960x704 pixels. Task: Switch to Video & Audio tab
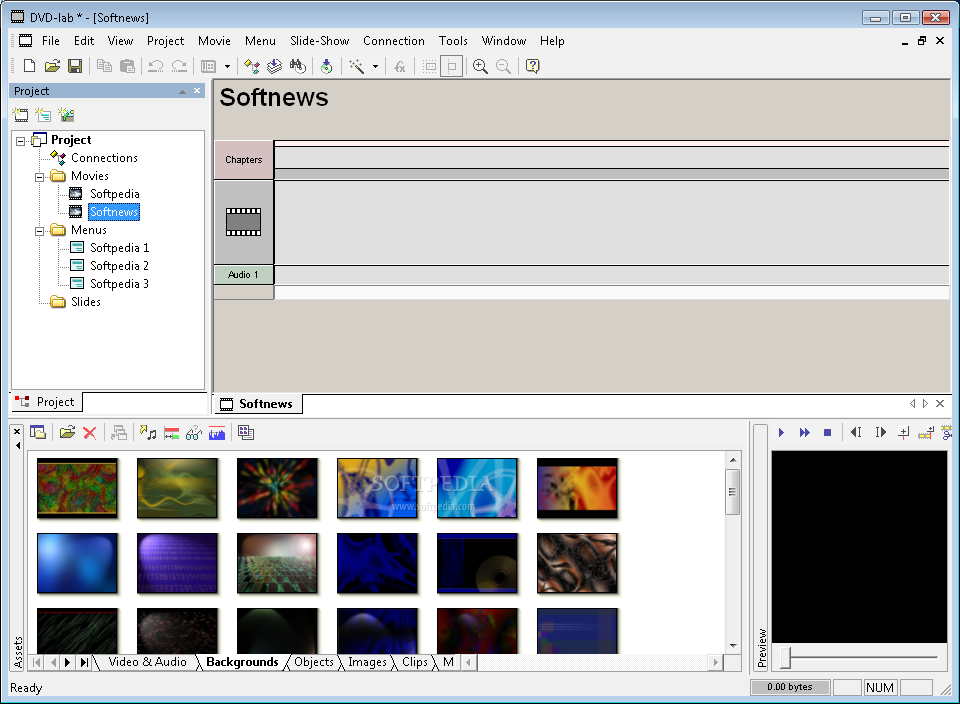[x=148, y=662]
